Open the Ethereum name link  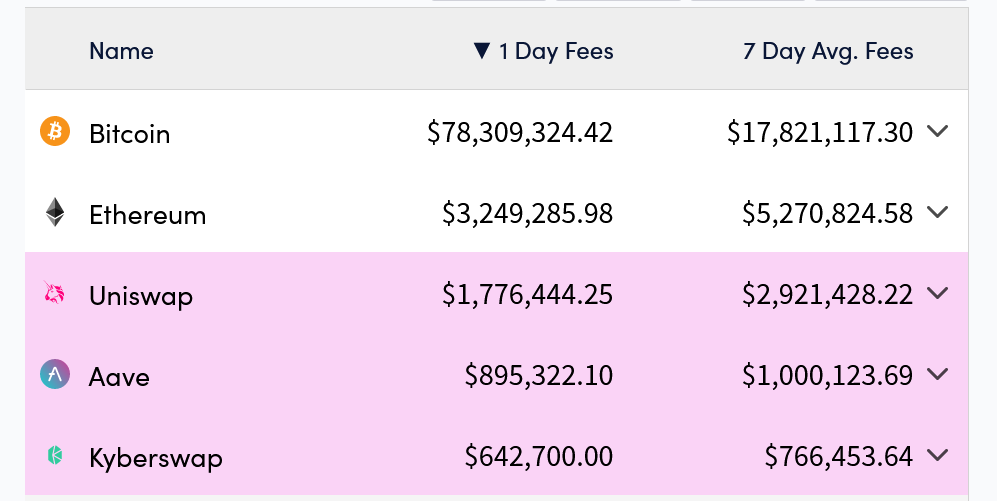pos(147,215)
